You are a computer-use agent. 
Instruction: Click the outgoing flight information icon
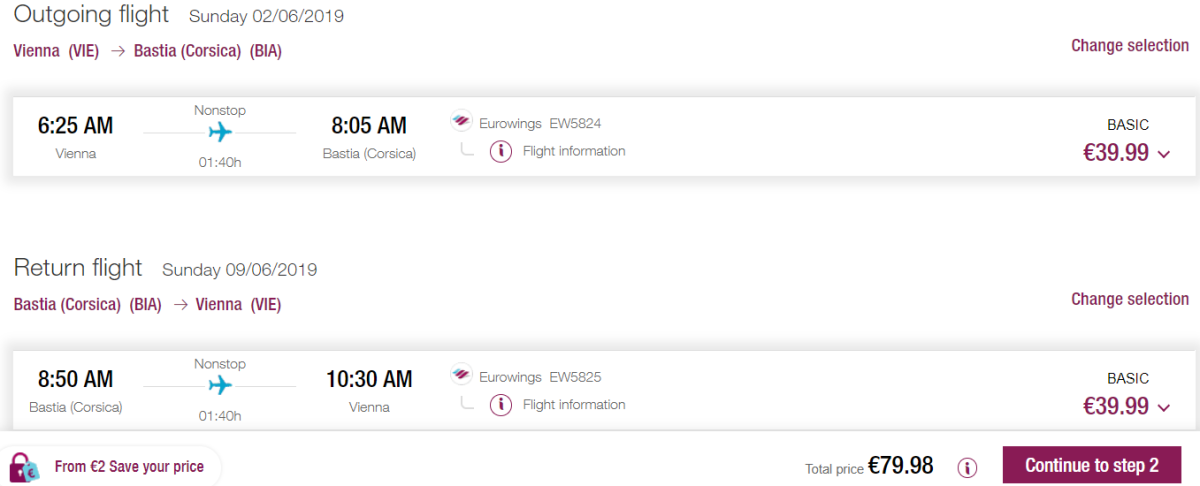tap(501, 152)
